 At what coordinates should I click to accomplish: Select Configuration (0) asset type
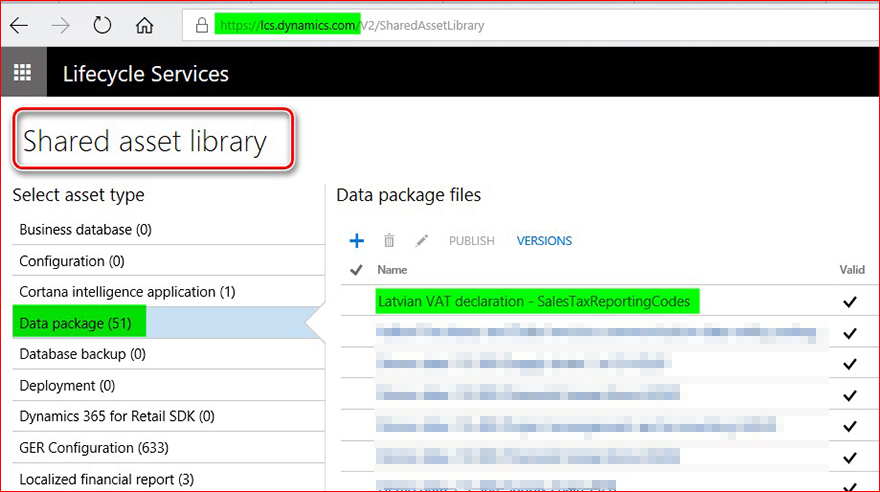click(x=168, y=261)
